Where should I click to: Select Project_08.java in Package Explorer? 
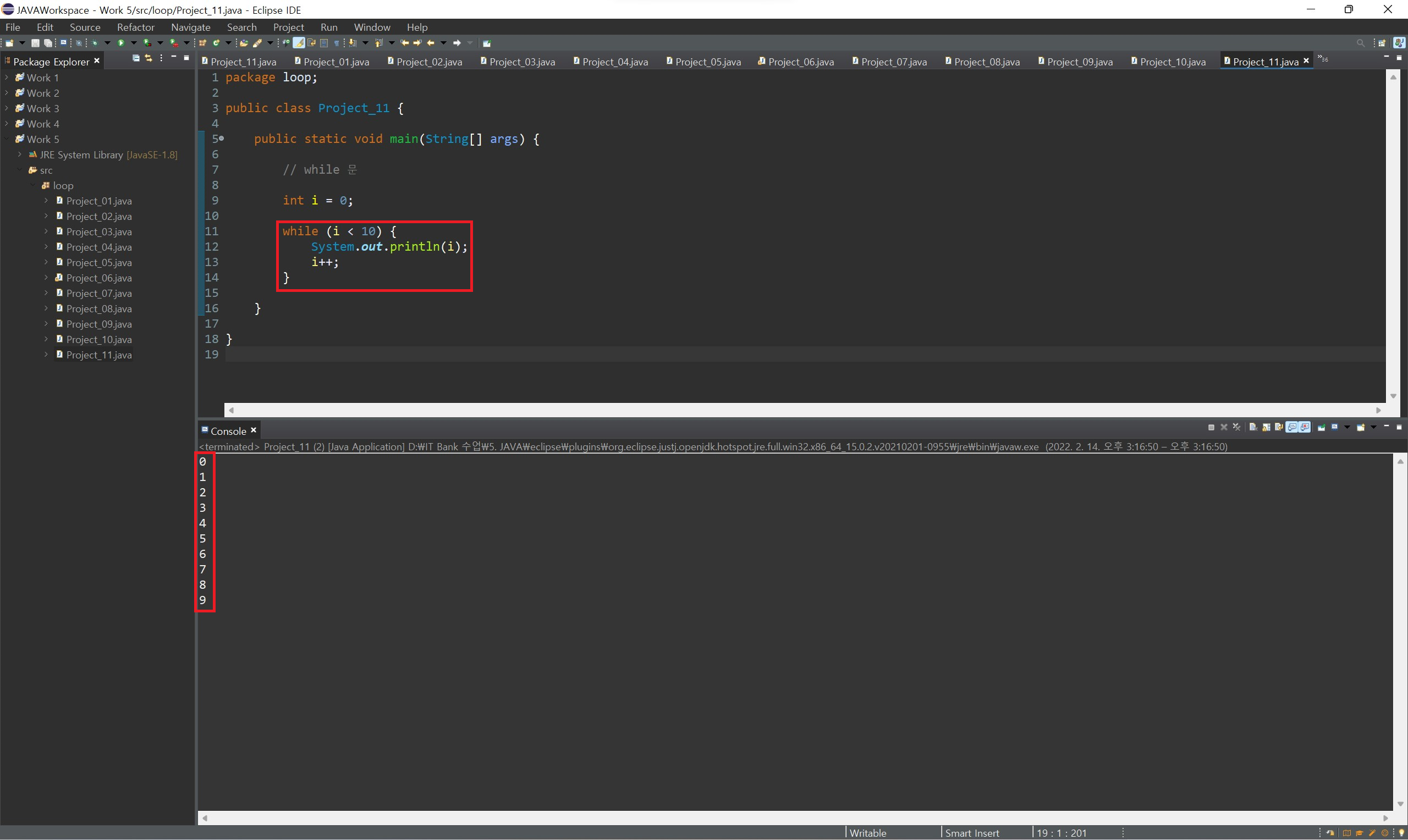click(x=98, y=308)
